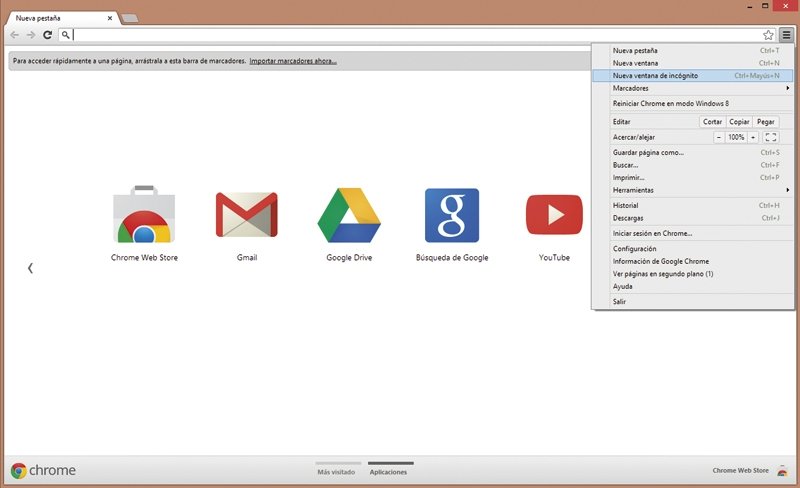Reload the current page

[x=47, y=35]
